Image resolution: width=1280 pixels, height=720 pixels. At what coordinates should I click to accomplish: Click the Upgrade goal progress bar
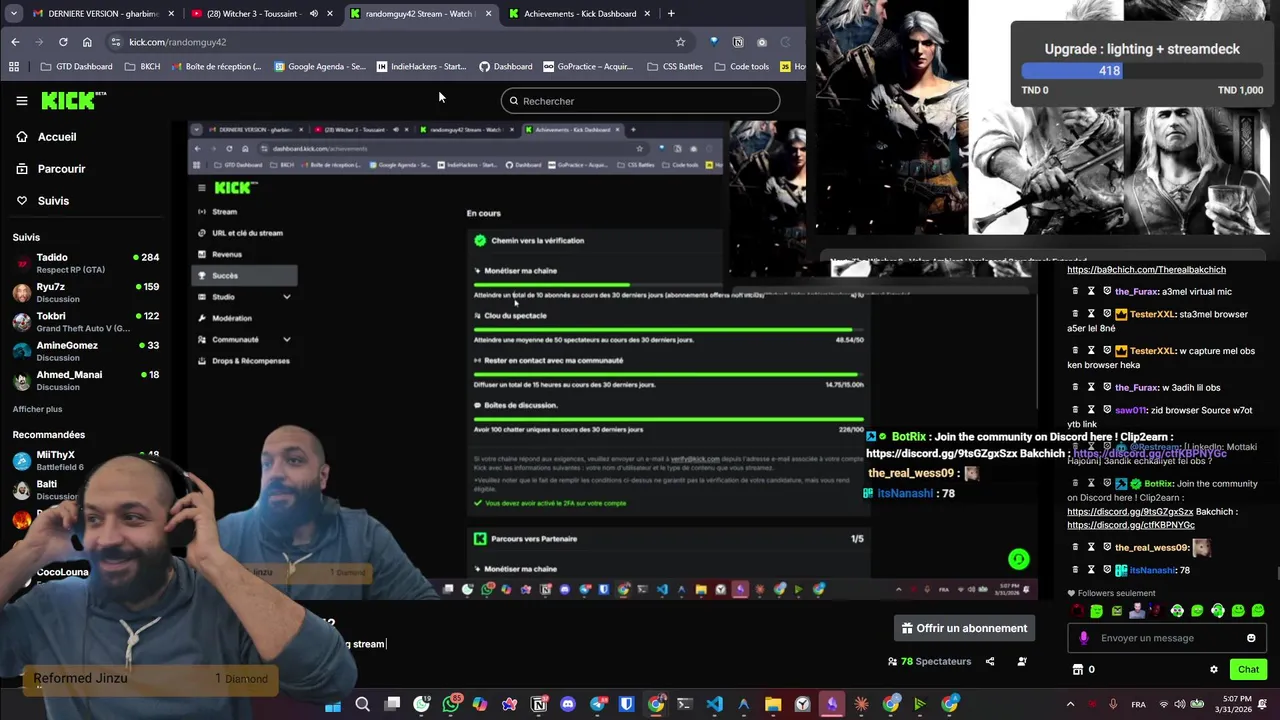[1142, 71]
